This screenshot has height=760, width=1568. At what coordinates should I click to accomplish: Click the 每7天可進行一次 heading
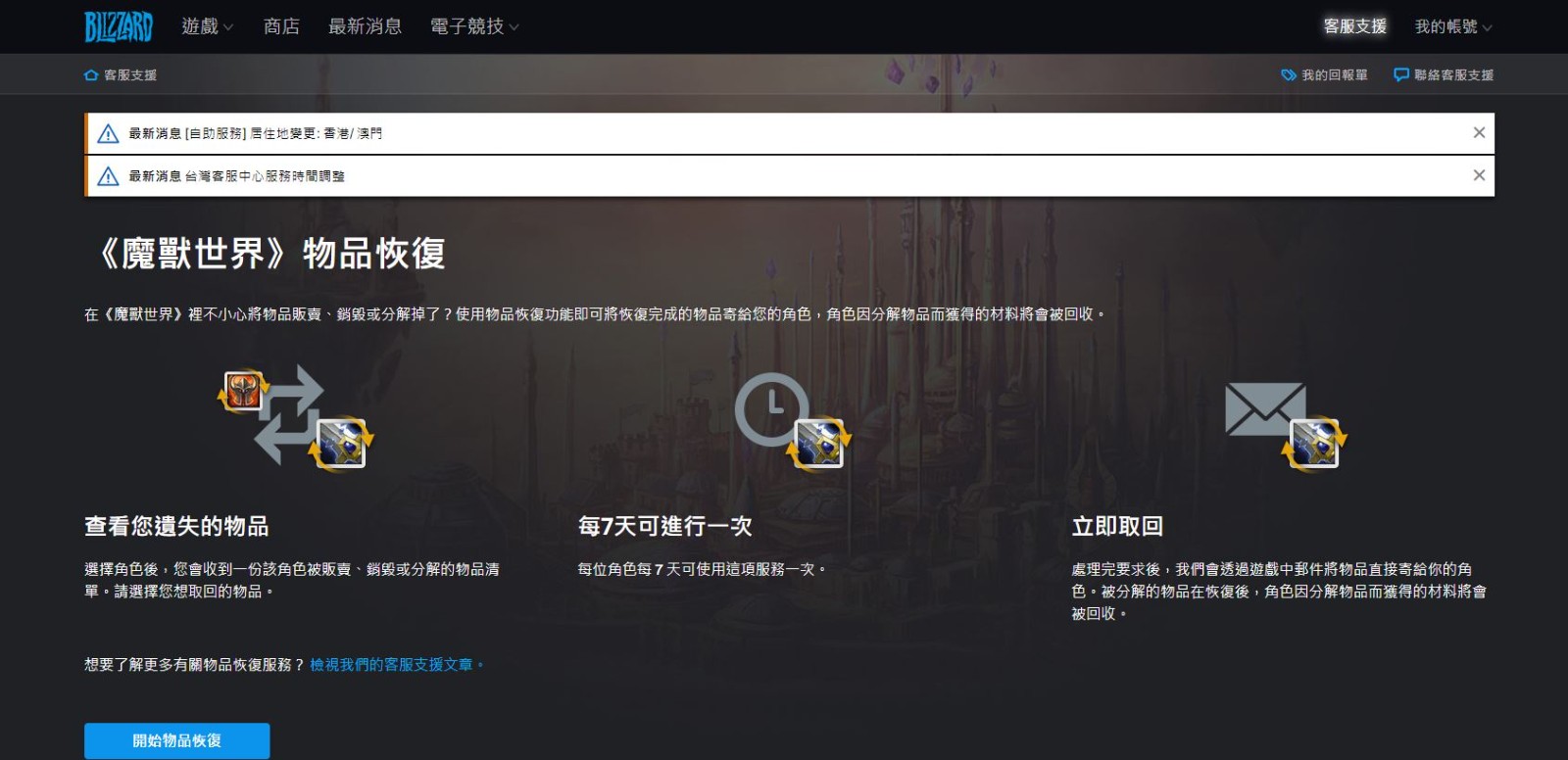click(x=664, y=527)
